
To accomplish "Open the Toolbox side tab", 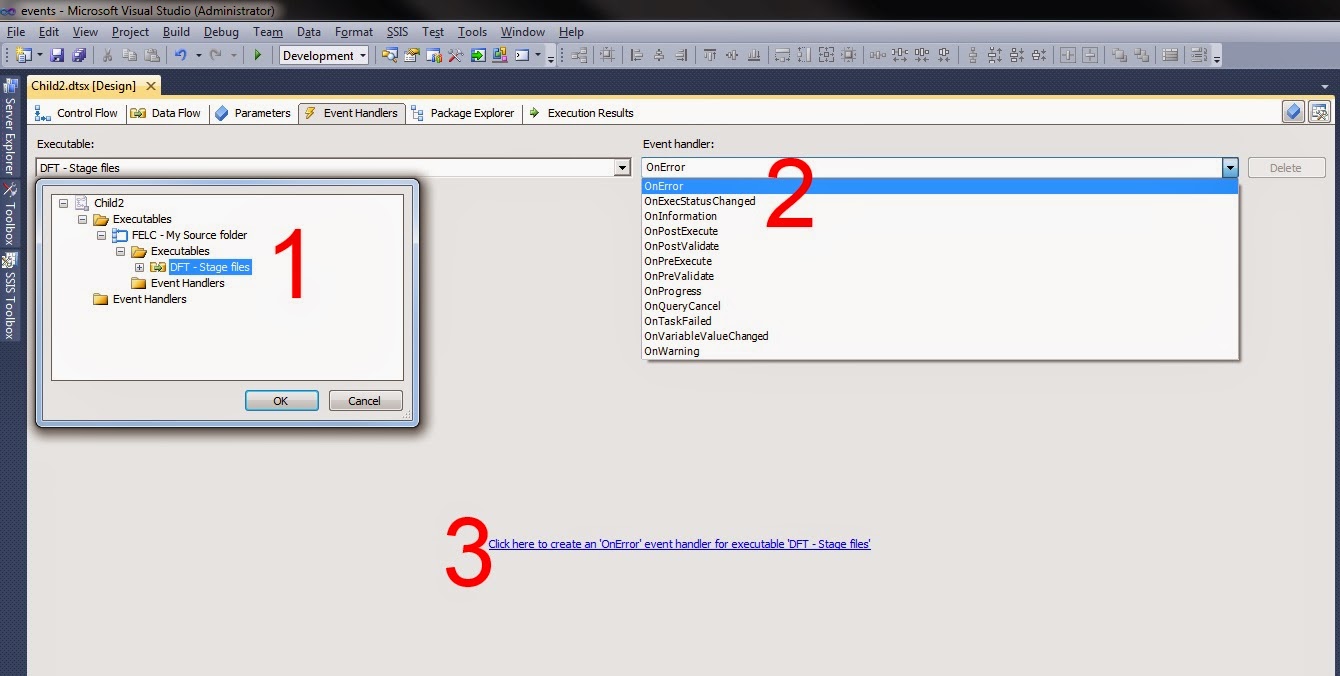I will click(10, 214).
